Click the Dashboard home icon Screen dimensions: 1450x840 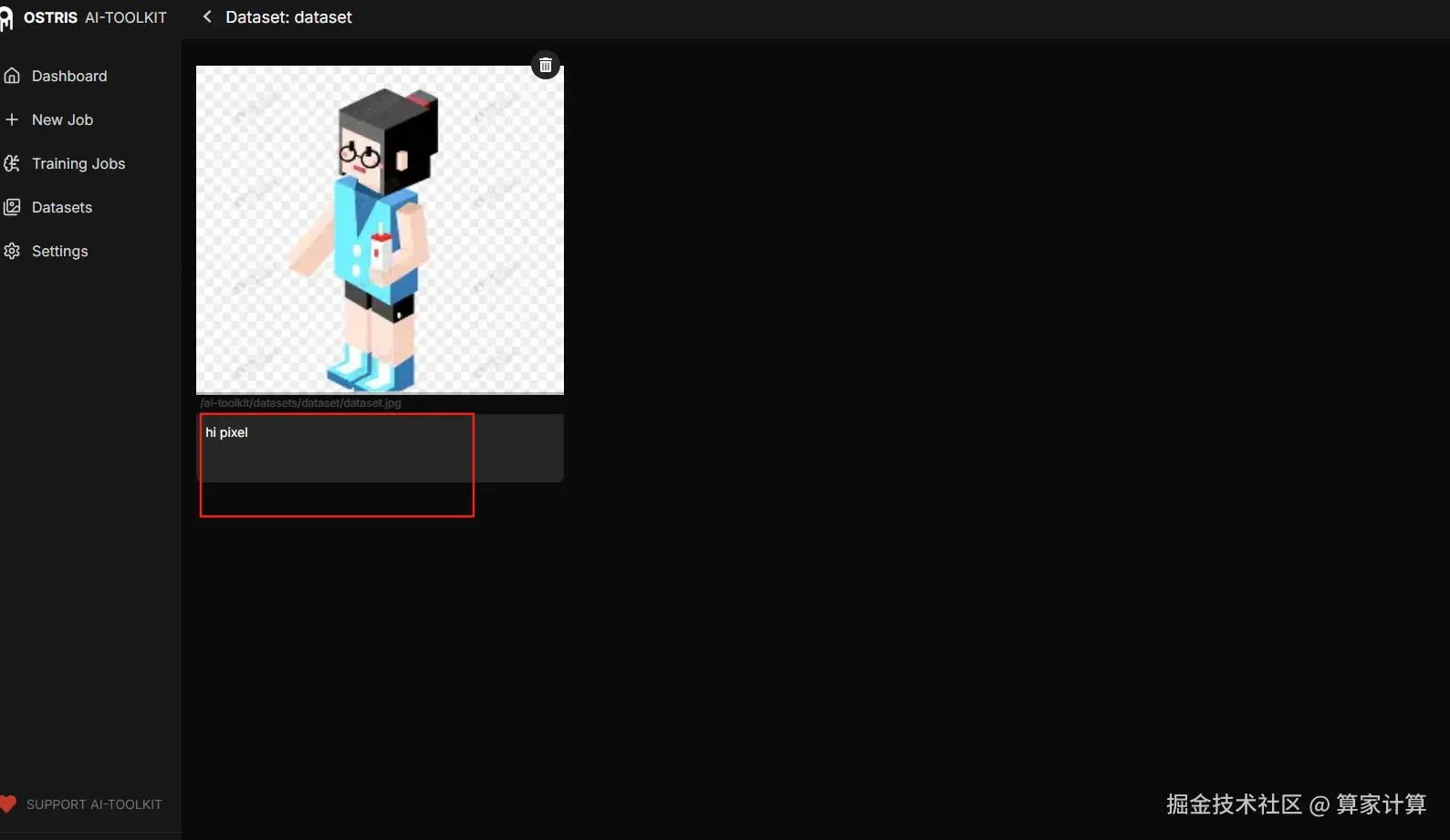click(x=12, y=76)
